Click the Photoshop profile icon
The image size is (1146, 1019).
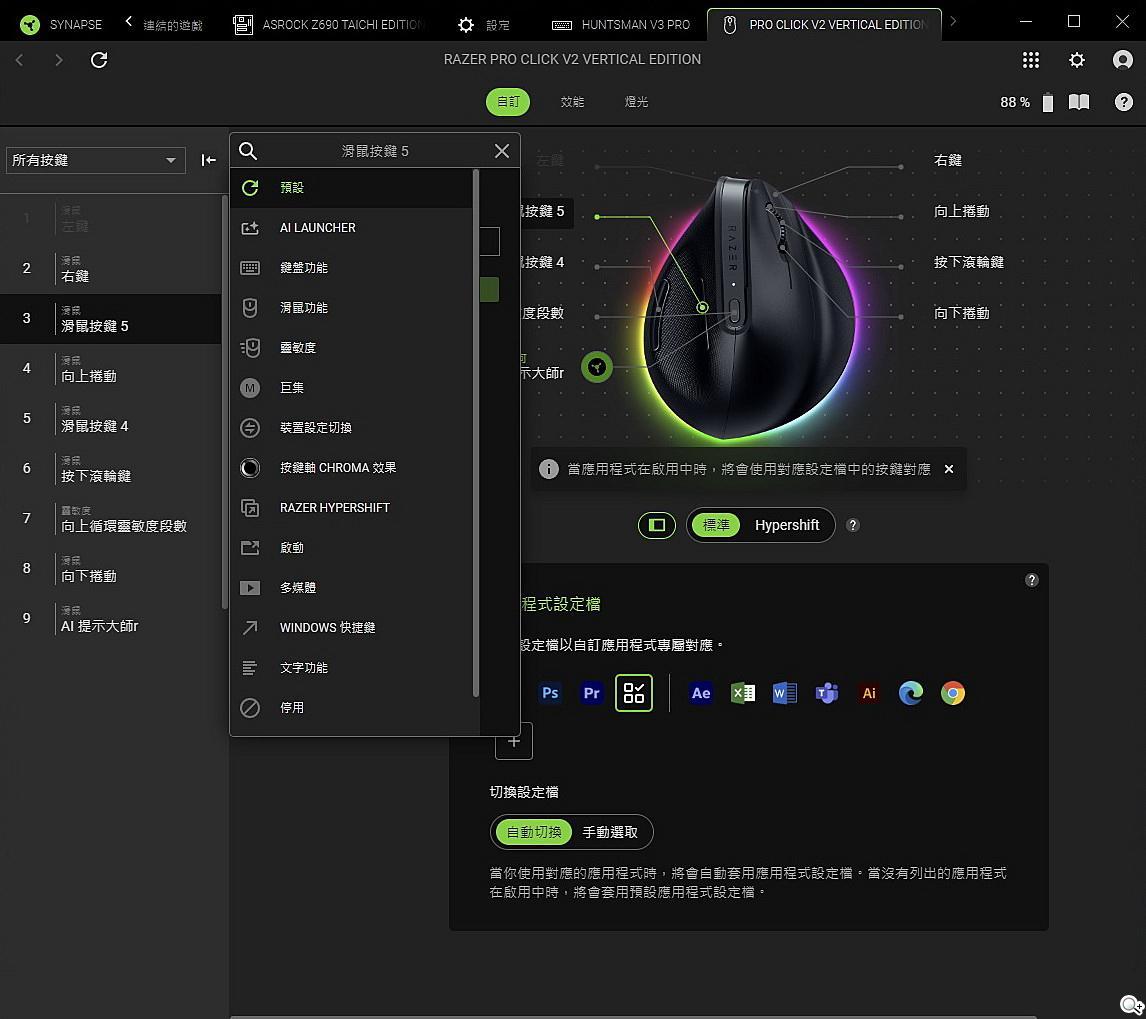(550, 693)
